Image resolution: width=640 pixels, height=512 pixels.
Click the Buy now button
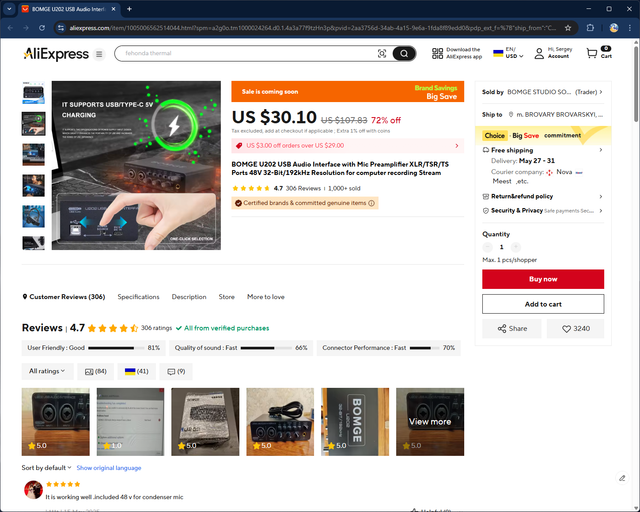(543, 279)
